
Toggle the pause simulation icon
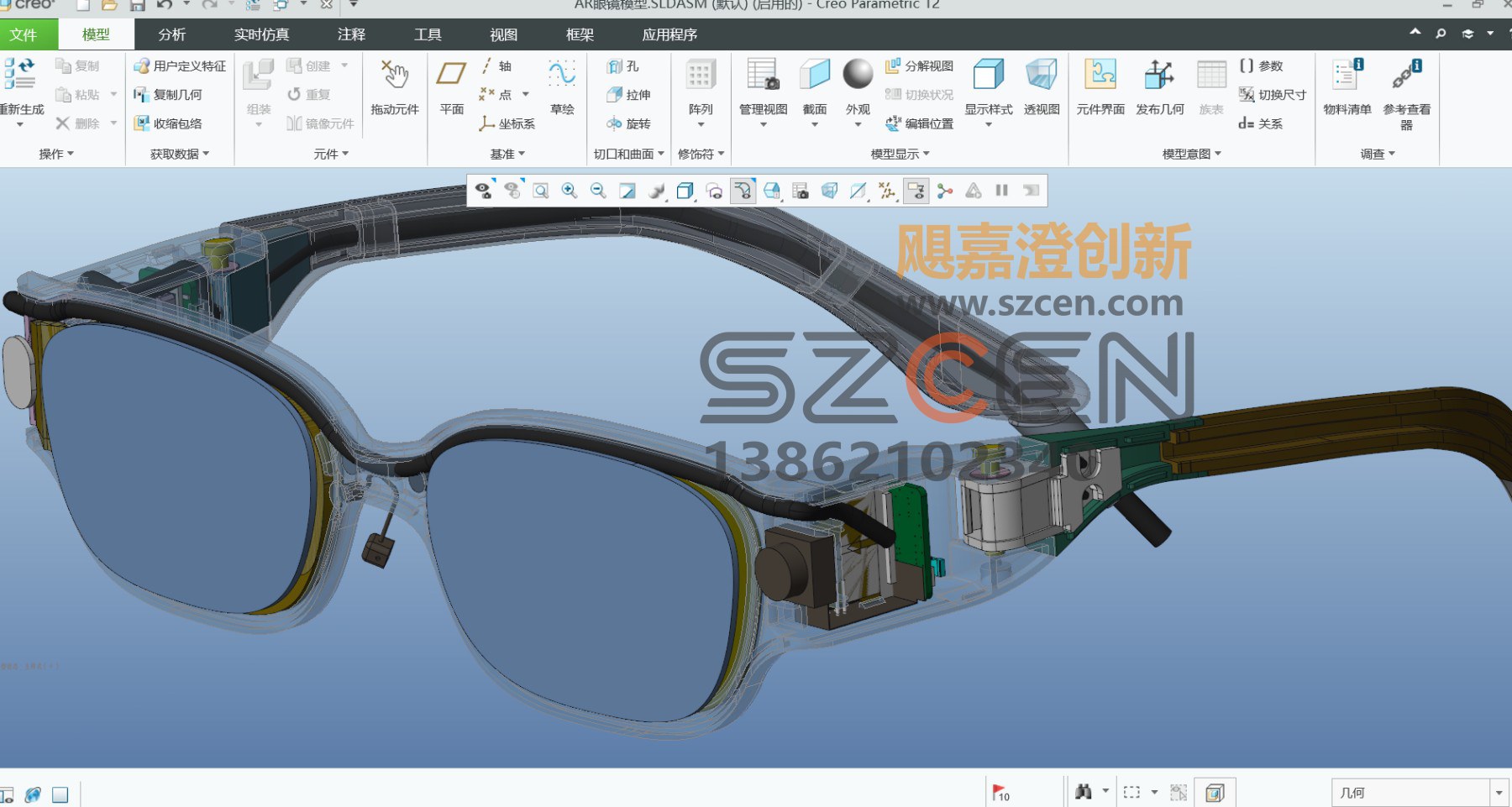pyautogui.click(x=1002, y=191)
